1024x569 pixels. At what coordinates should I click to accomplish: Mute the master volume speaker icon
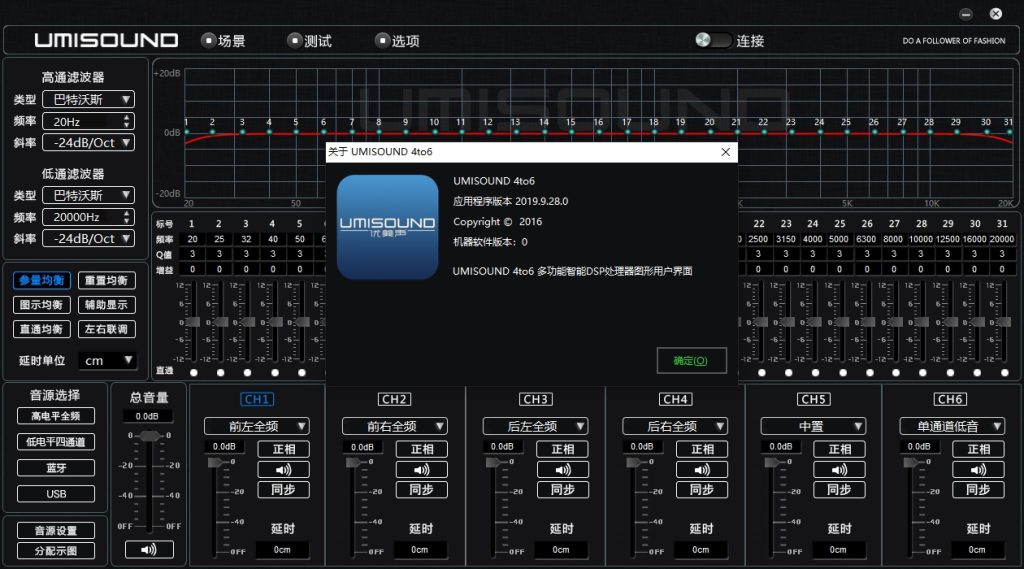(149, 549)
